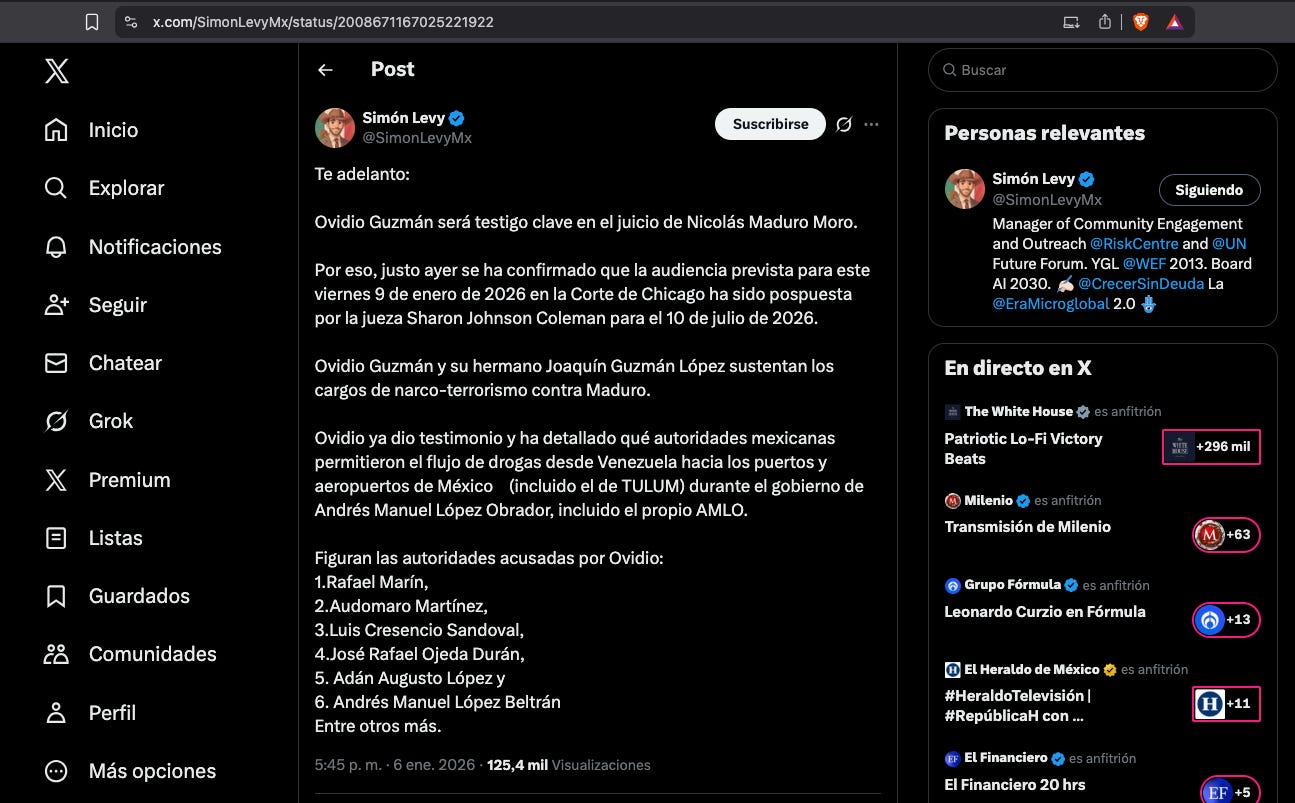Click the En directo en X heading
The width and height of the screenshot is (1295, 803).
(1018, 368)
